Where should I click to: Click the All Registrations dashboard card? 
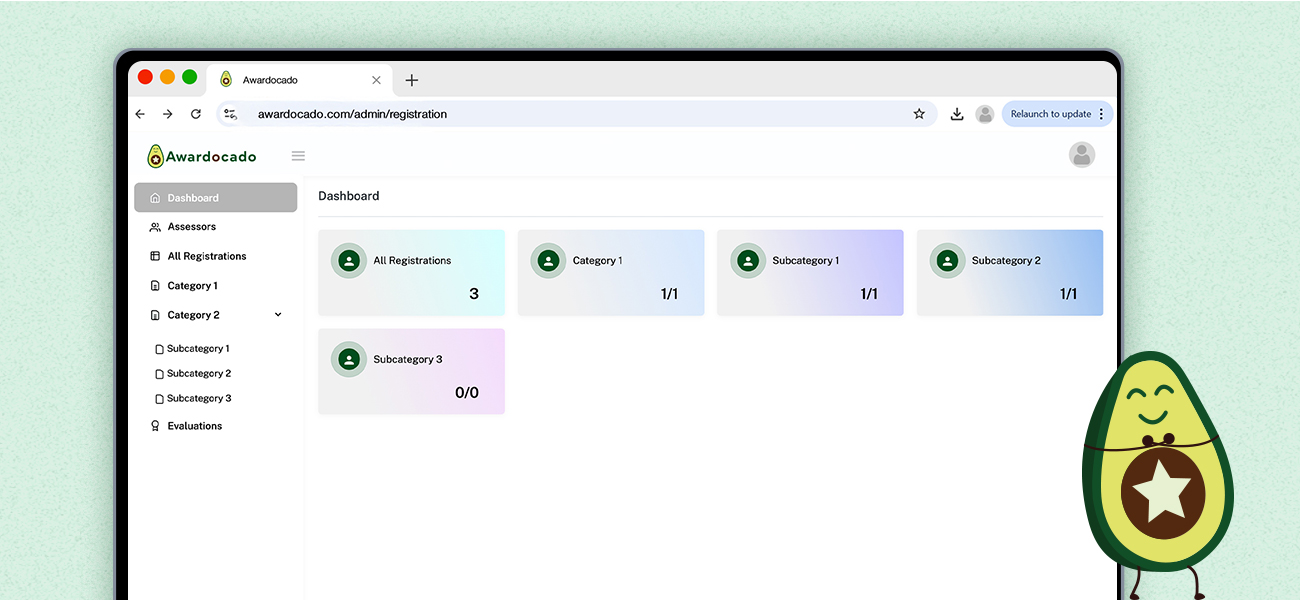pyautogui.click(x=411, y=272)
